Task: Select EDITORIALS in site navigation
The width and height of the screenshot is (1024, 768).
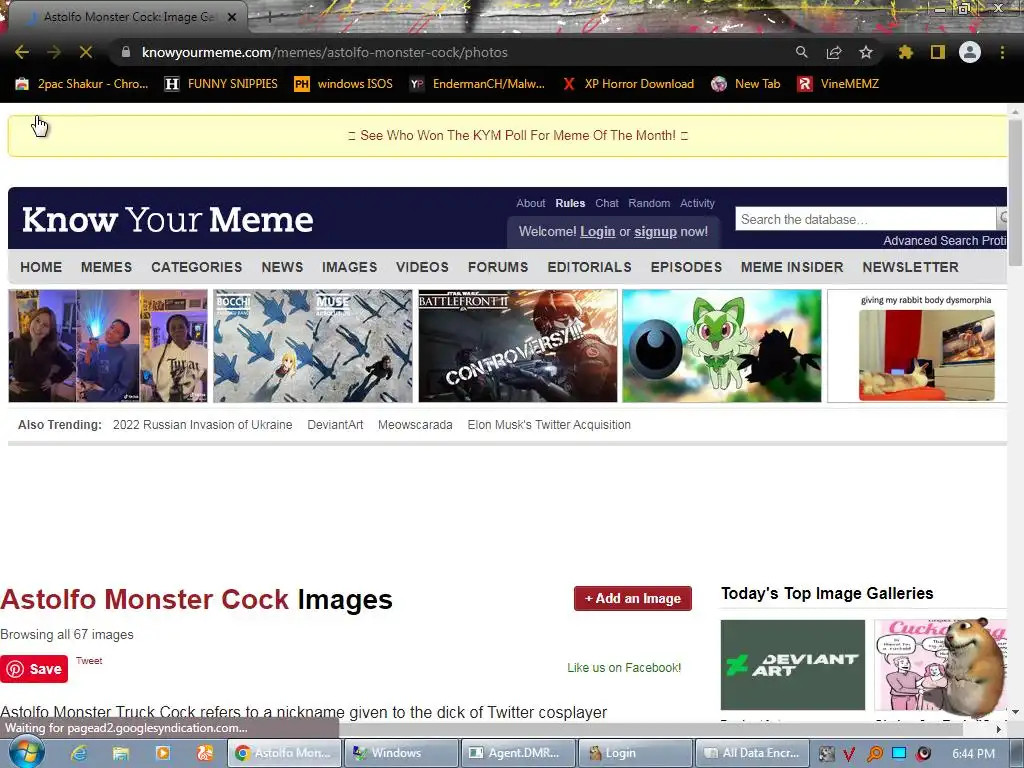Action: pyautogui.click(x=589, y=267)
